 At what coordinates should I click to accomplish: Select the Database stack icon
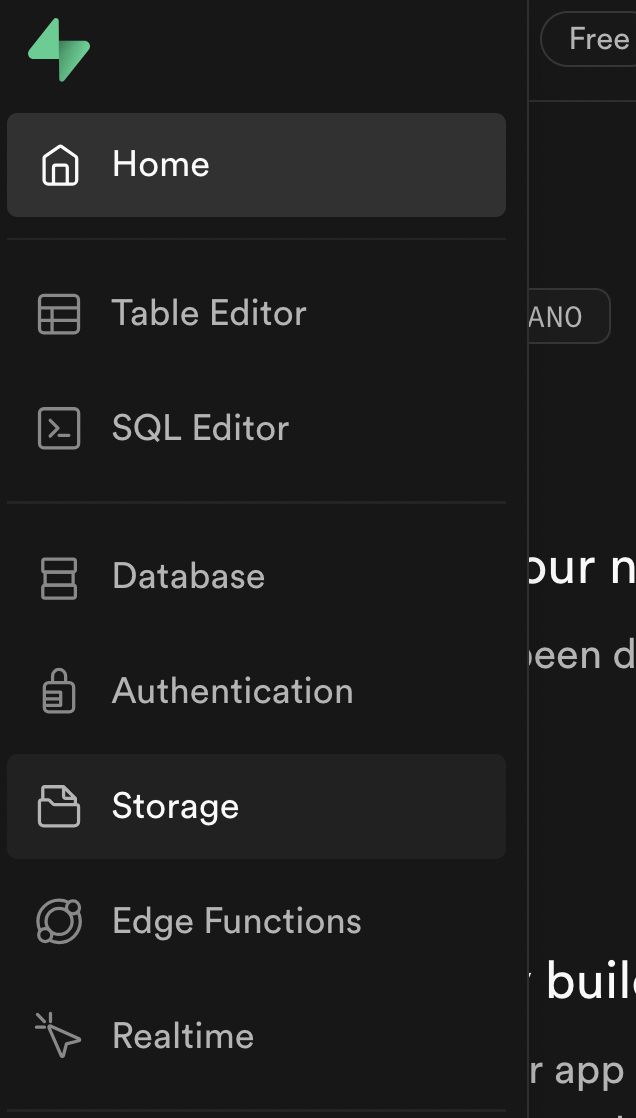[61, 576]
